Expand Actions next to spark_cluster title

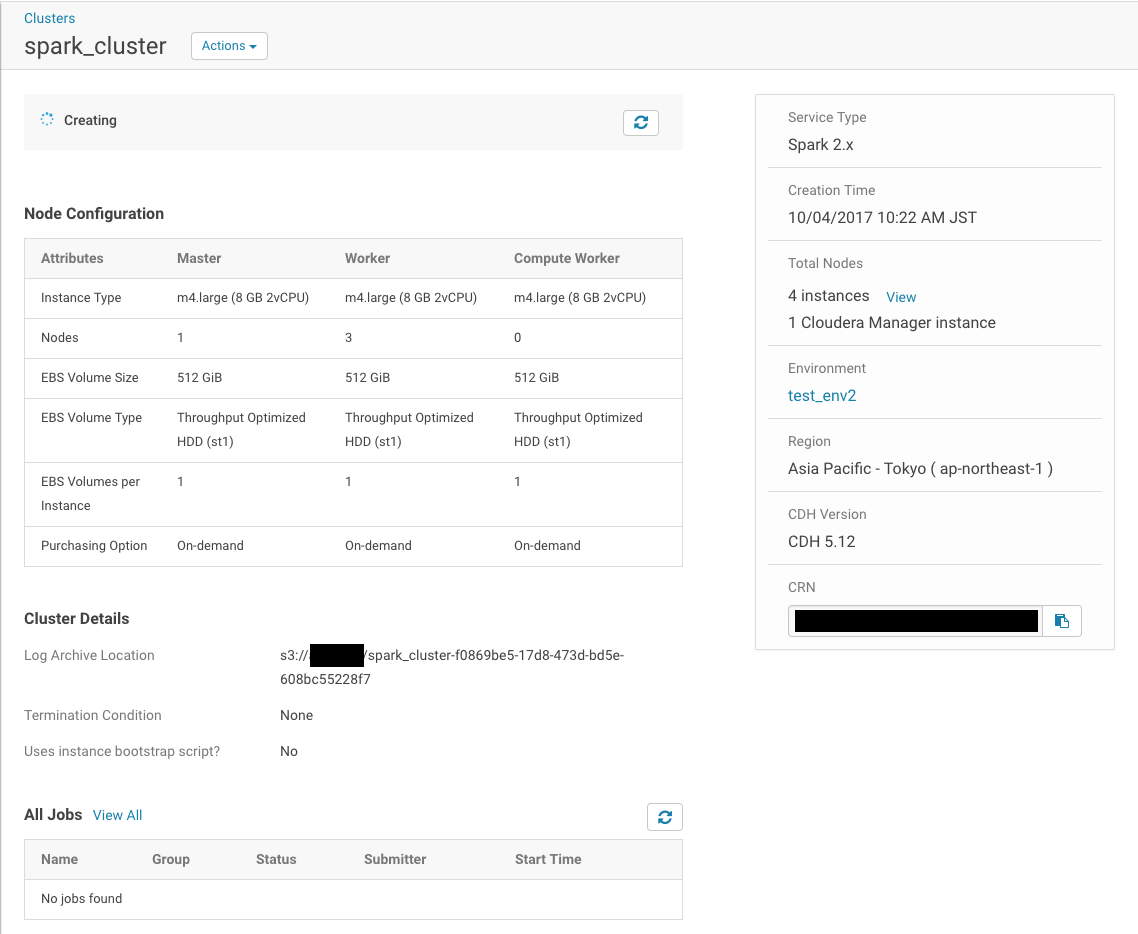(x=229, y=45)
